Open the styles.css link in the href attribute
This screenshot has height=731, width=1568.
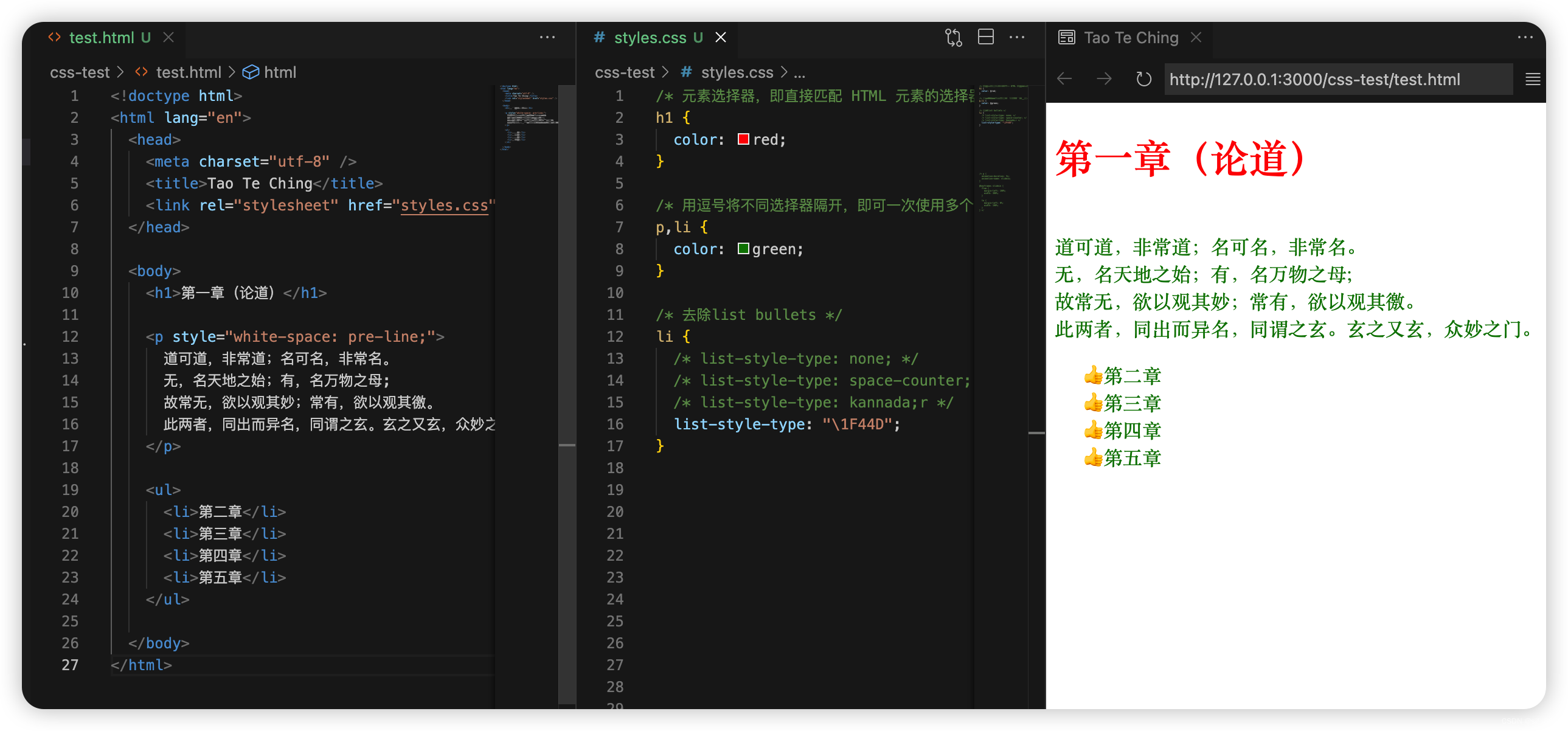(x=444, y=206)
